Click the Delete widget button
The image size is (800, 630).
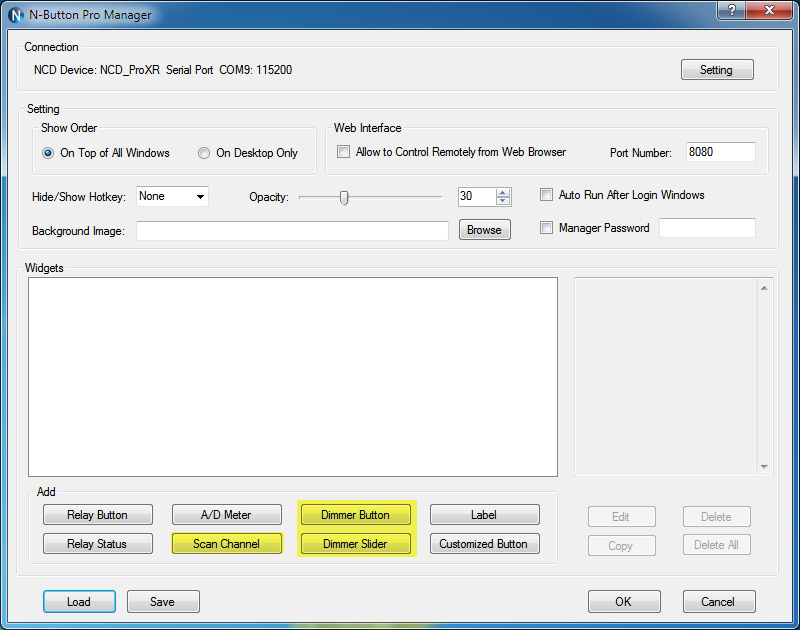(x=717, y=517)
